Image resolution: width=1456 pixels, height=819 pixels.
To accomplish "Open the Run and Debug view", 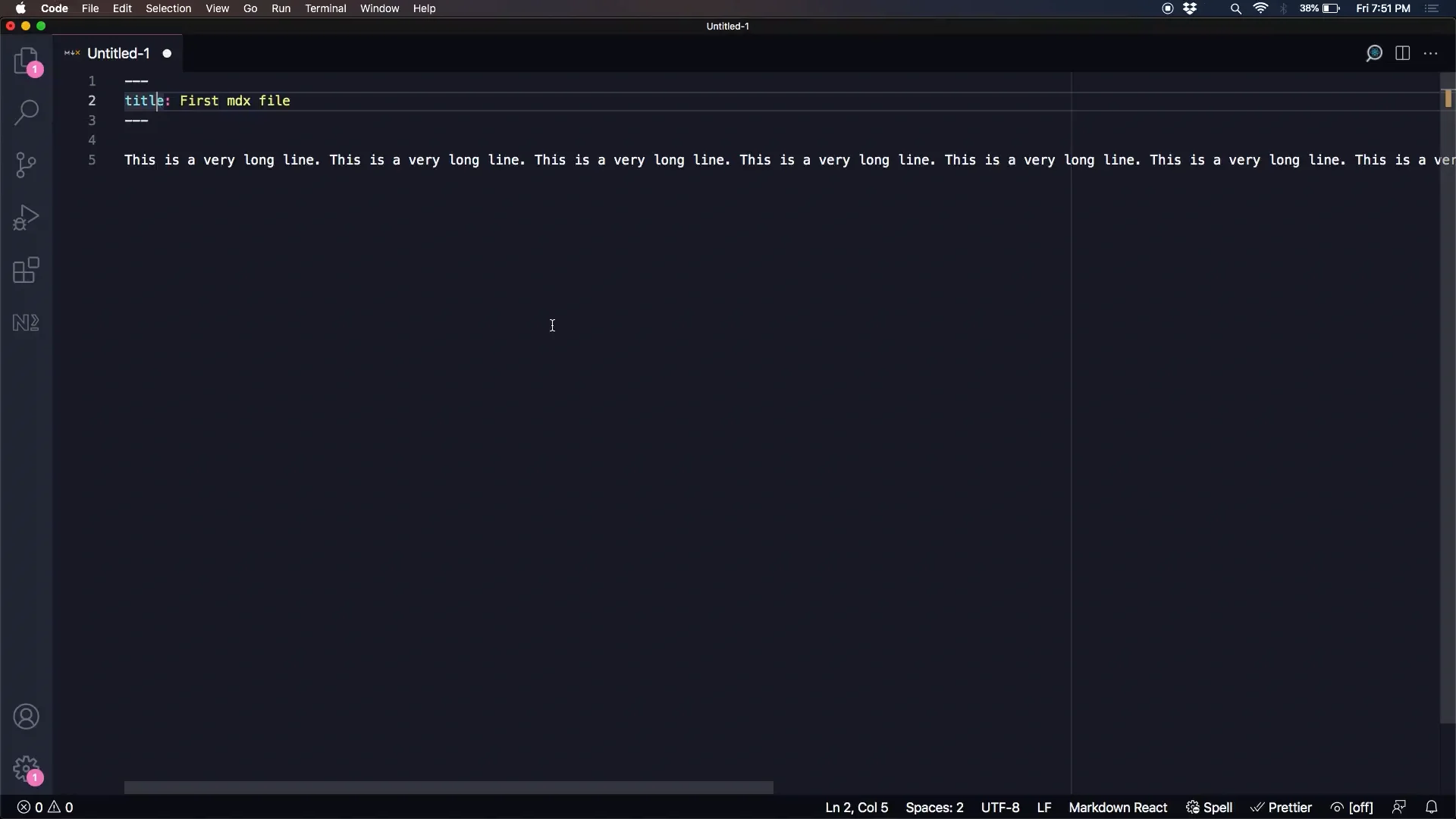I will coord(27,218).
